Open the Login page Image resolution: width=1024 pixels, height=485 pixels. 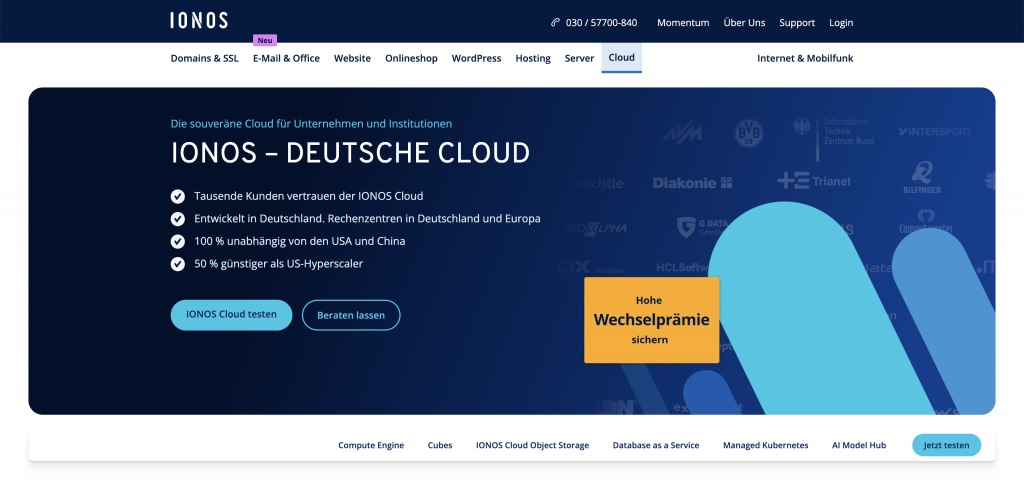click(x=841, y=22)
